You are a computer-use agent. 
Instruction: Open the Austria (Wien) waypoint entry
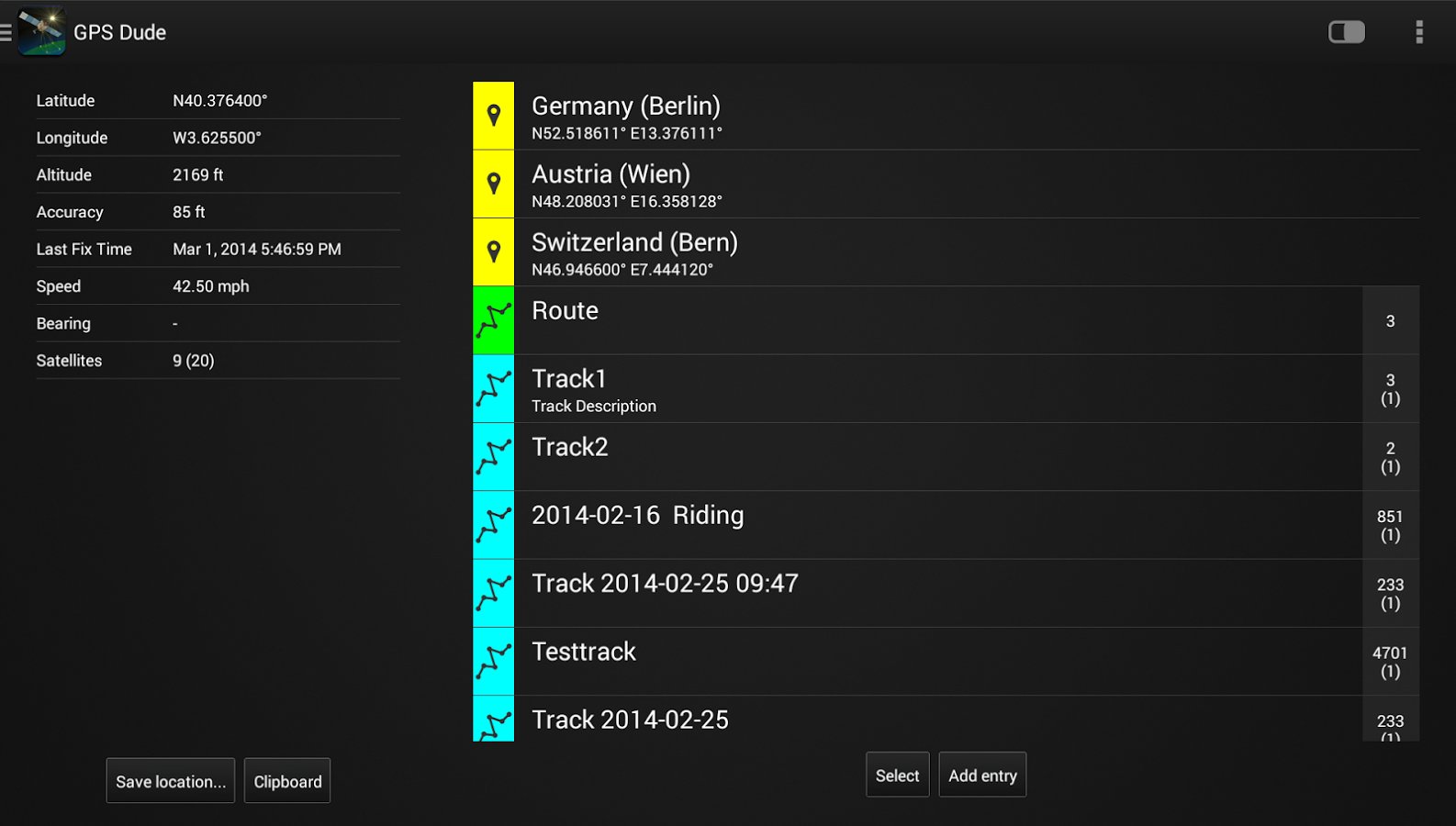click(946, 184)
